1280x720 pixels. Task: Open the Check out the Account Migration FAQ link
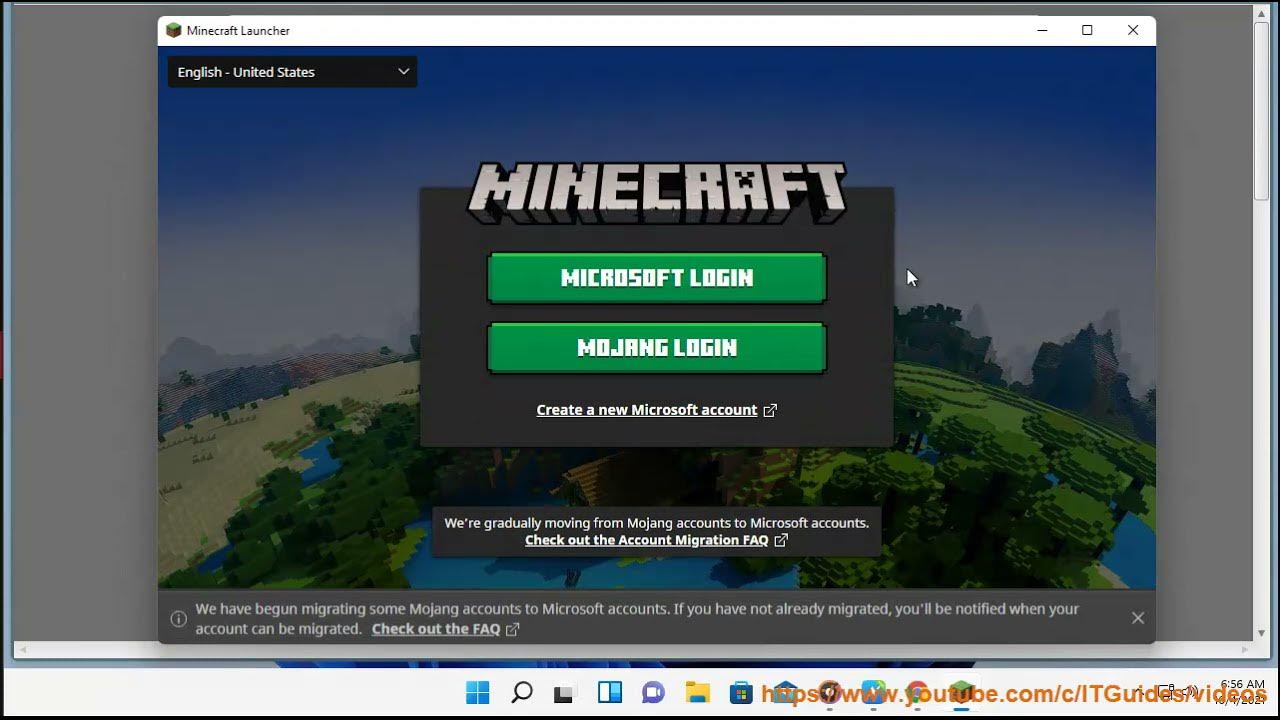[647, 540]
